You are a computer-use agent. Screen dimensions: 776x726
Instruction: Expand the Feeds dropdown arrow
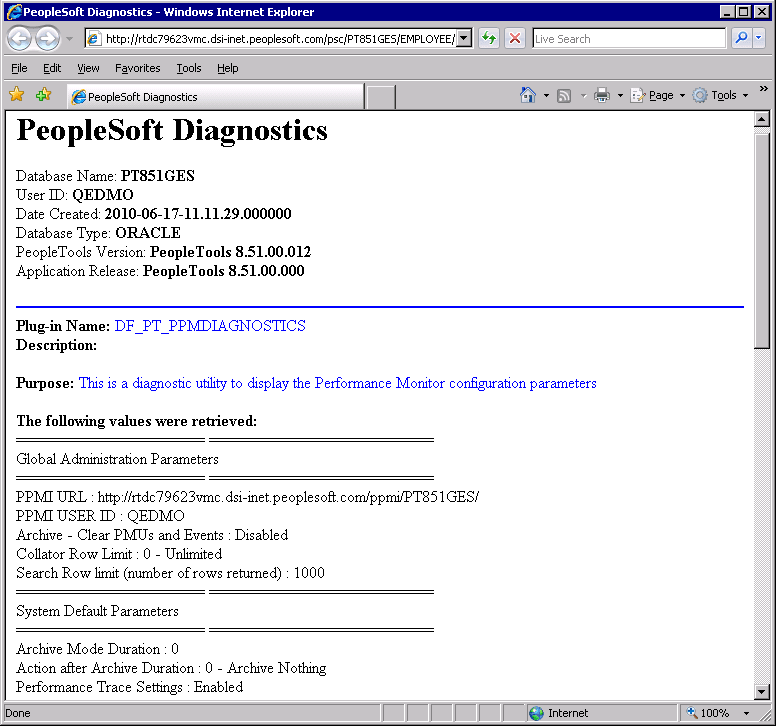pos(583,96)
